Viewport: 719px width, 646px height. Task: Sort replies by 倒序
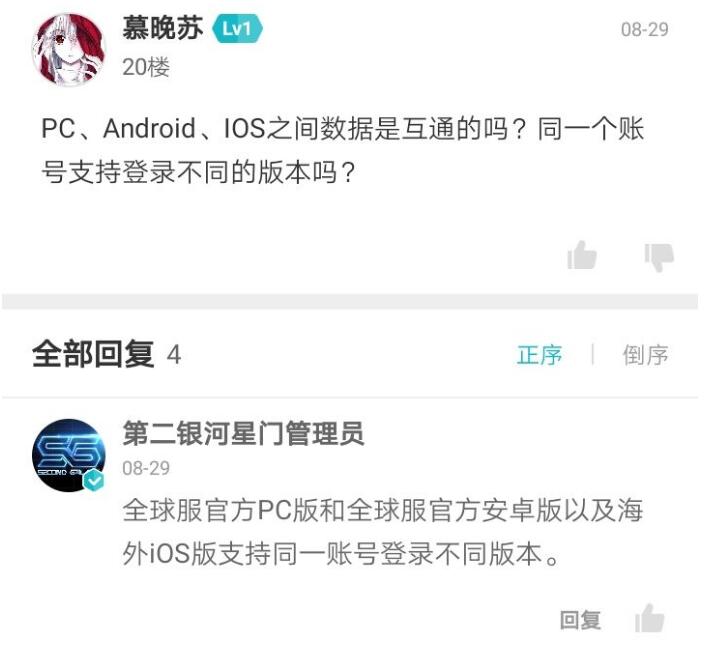pyautogui.click(x=645, y=355)
